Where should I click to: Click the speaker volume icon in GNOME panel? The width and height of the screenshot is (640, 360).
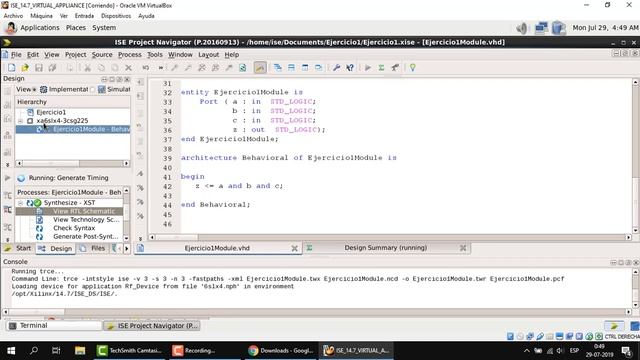(x=522, y=28)
